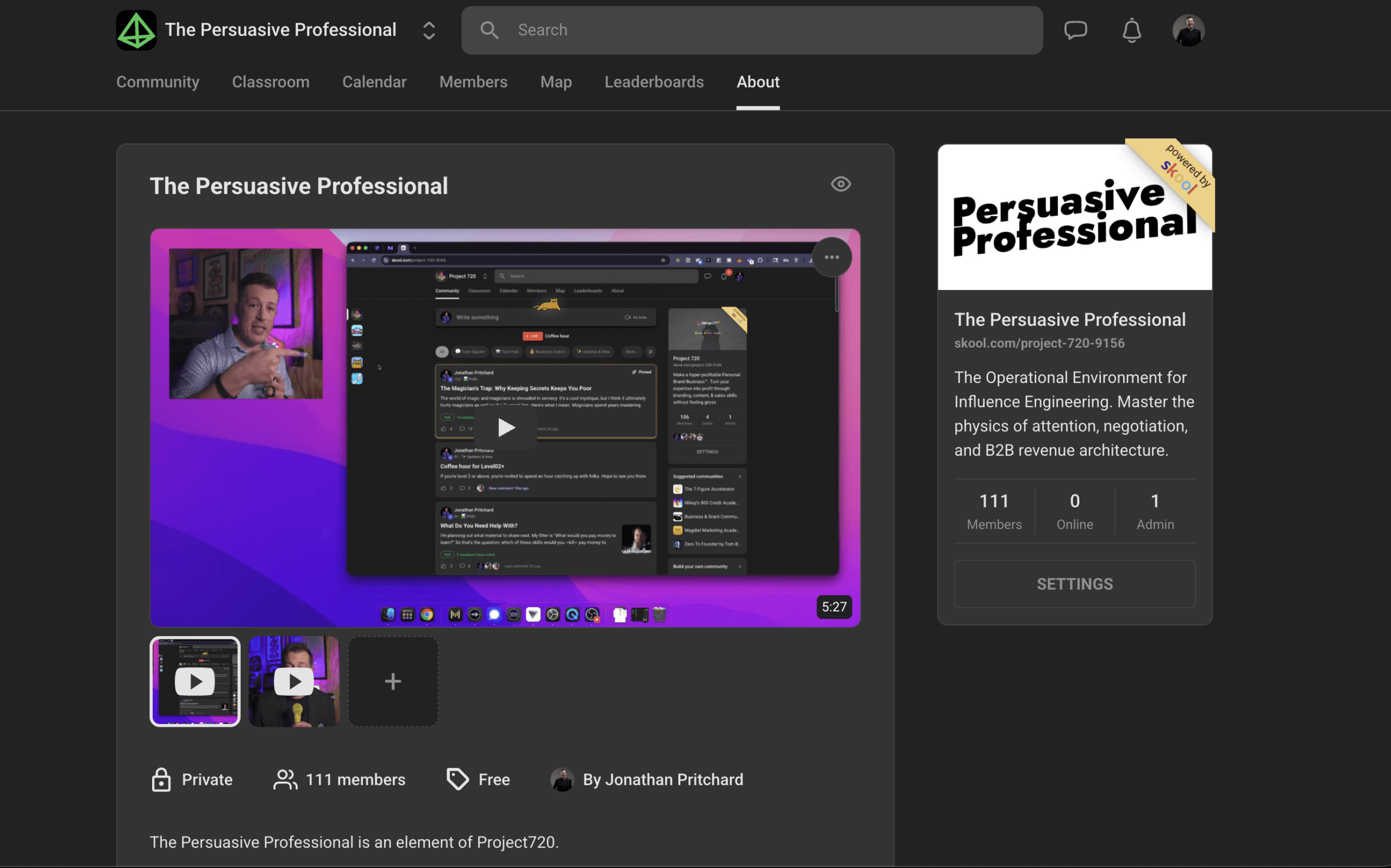Open the chat messages icon
The width and height of the screenshot is (1391, 868).
point(1075,30)
